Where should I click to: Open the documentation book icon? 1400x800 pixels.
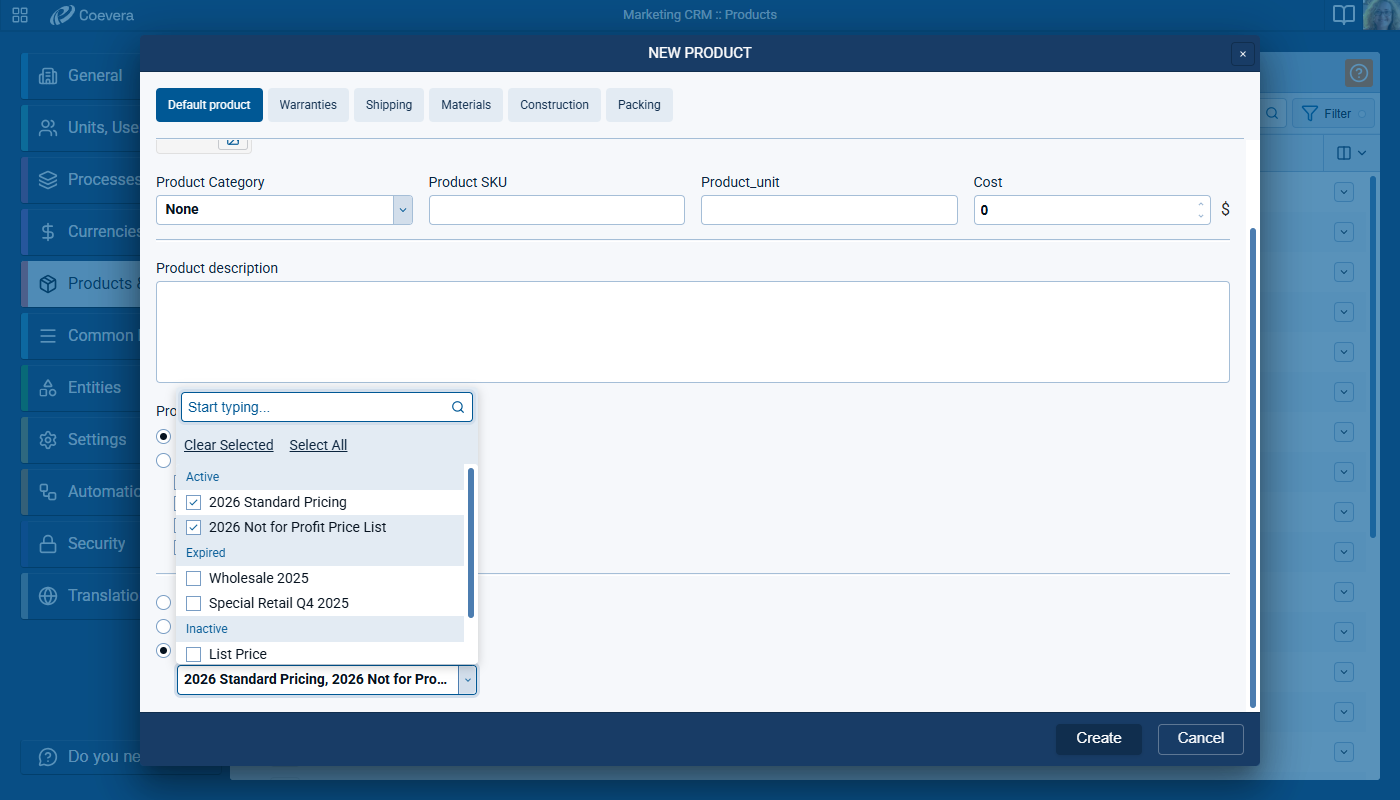1344,15
